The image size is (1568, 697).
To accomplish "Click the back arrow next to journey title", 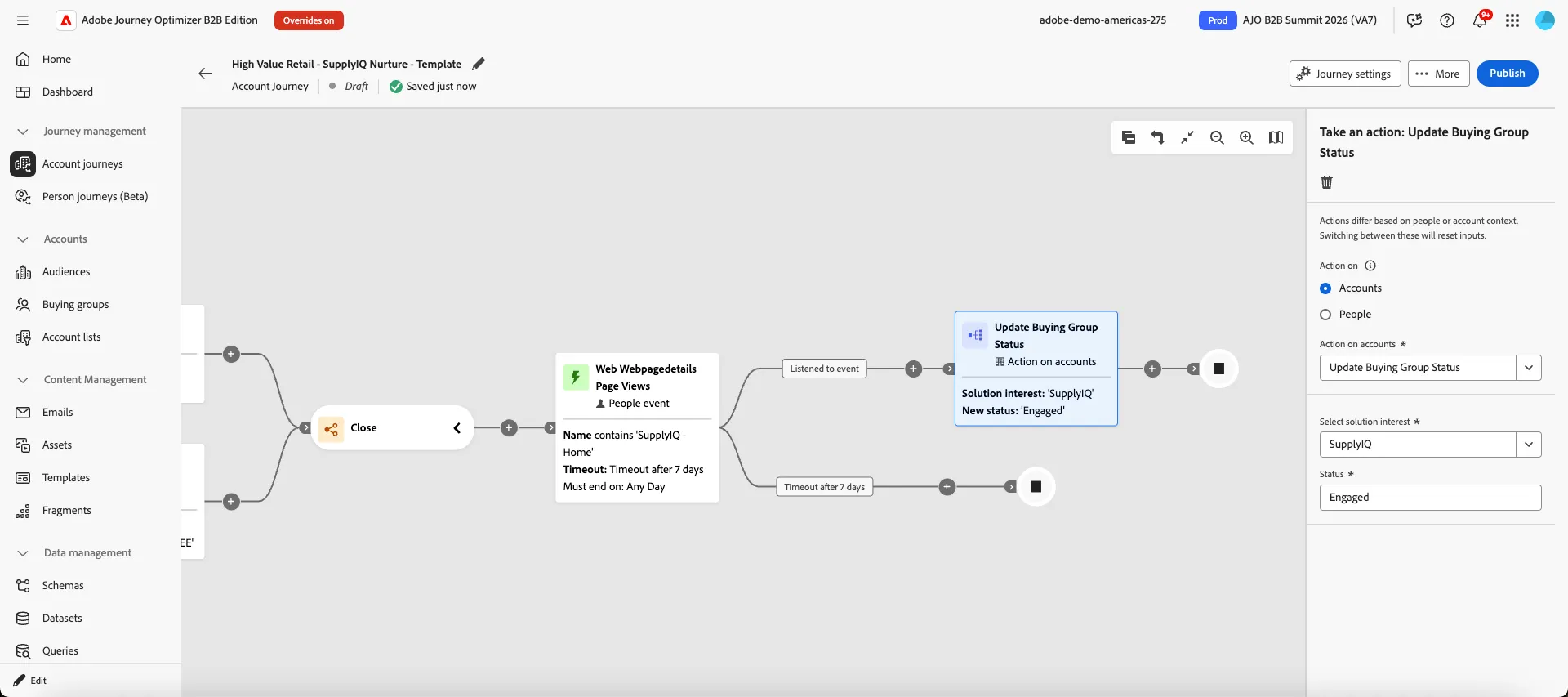I will [x=205, y=74].
